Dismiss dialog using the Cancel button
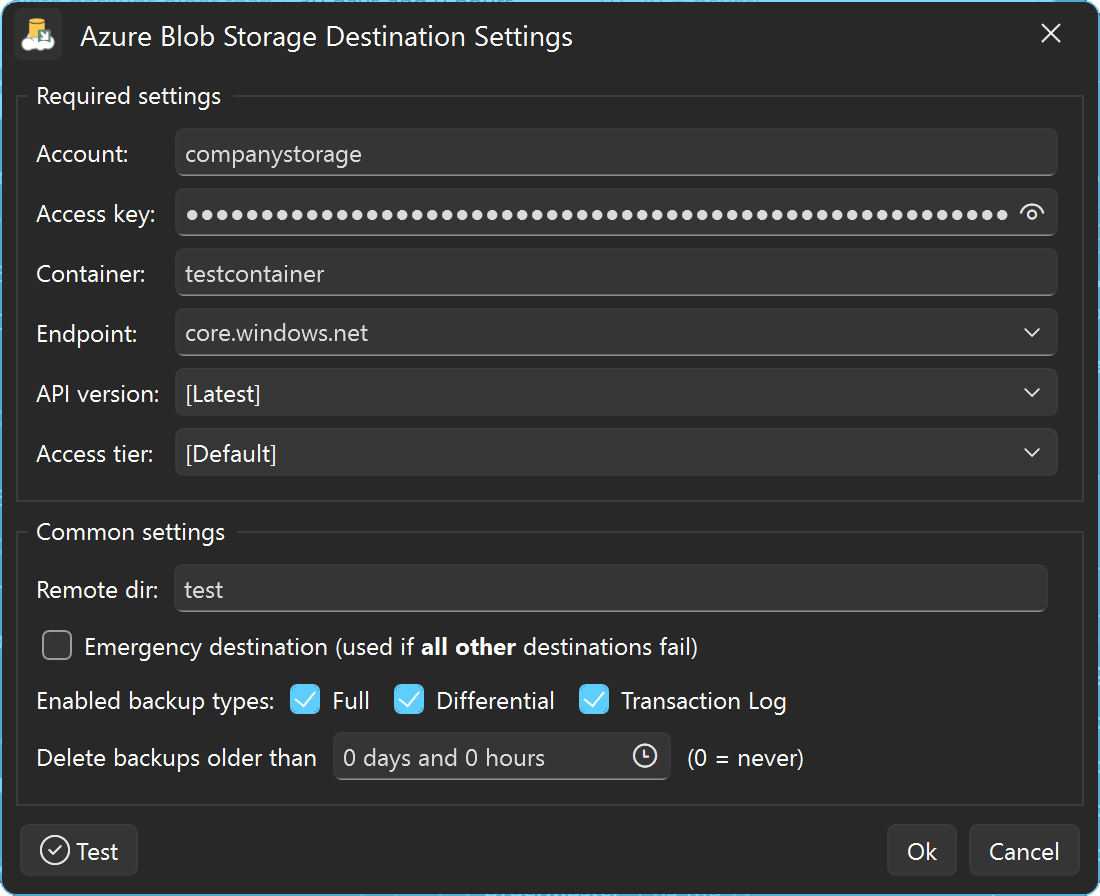 tap(1023, 850)
